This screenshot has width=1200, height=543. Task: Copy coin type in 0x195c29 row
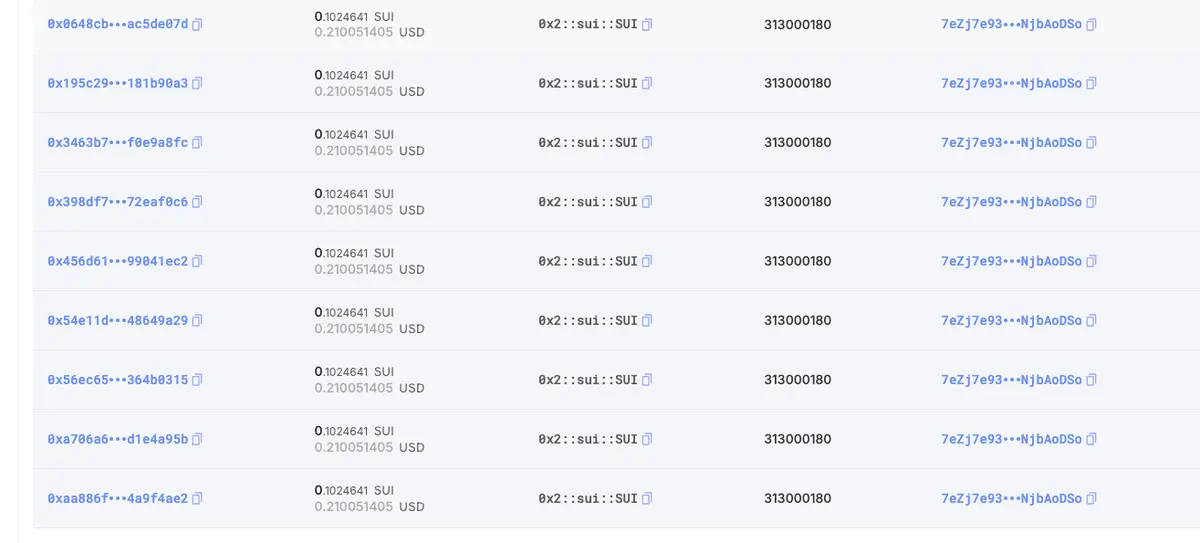[647, 83]
